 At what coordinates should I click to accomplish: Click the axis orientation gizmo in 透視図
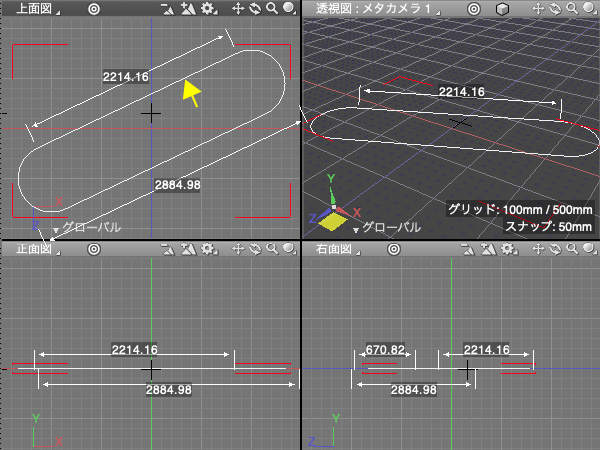[333, 205]
